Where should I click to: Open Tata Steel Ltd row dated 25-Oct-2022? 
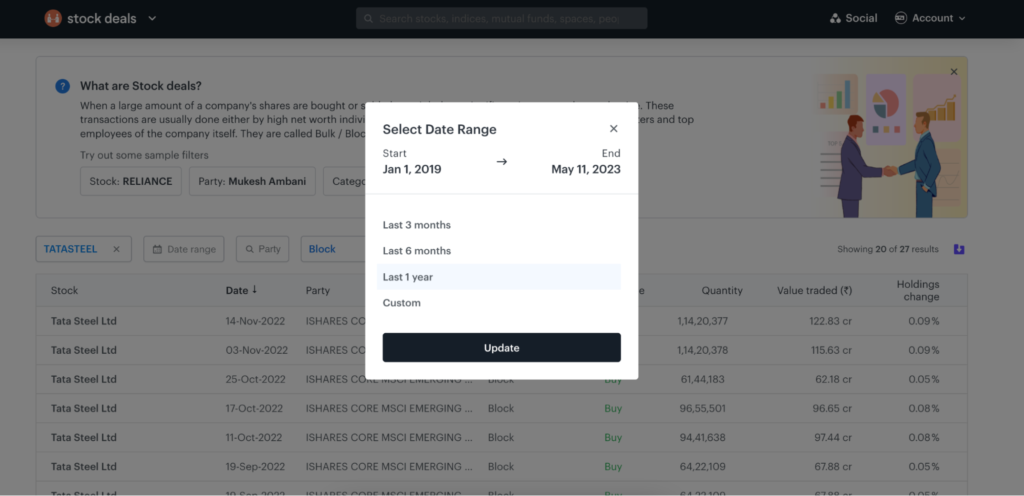pos(502,379)
